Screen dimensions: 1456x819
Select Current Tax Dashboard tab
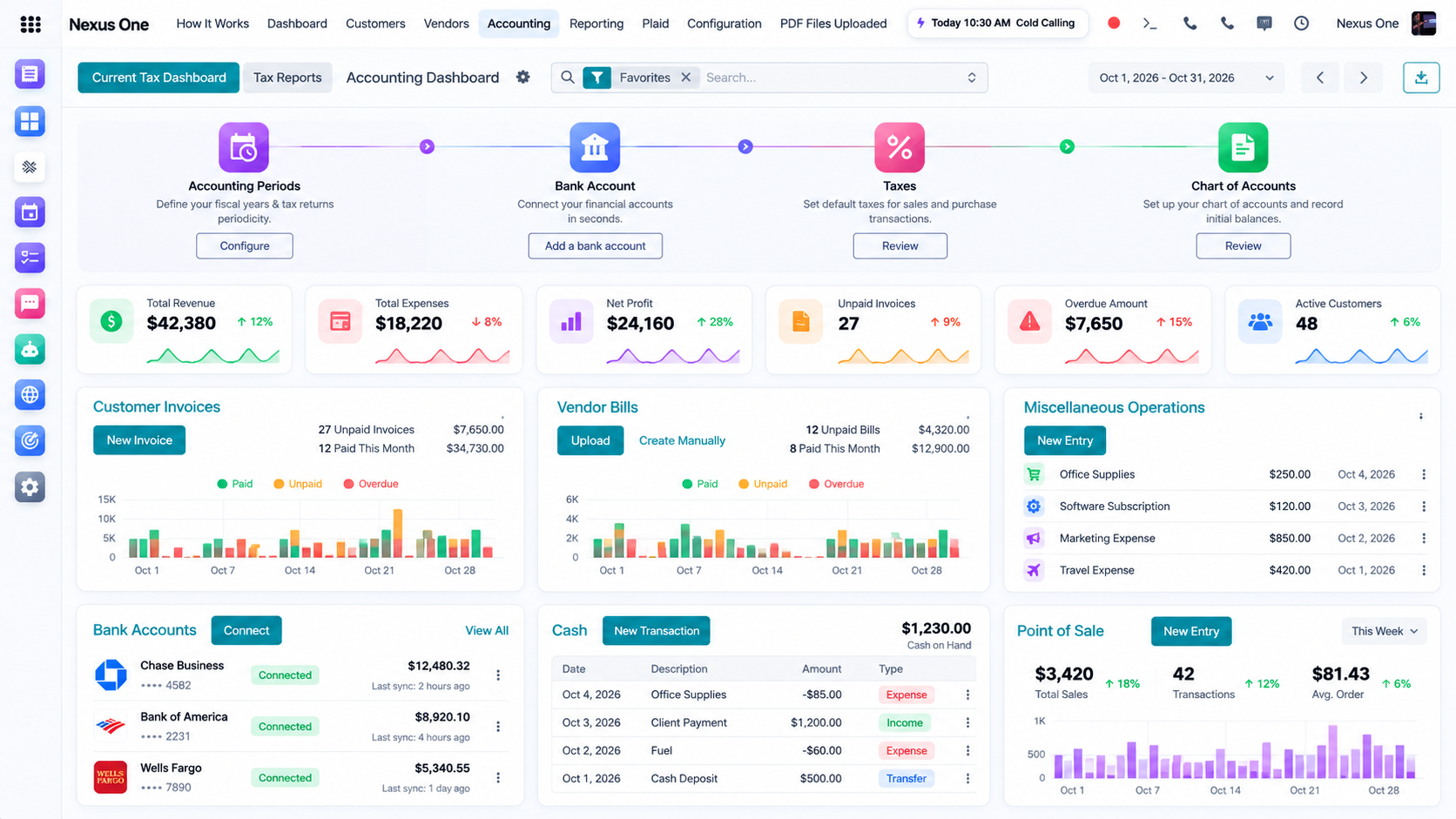pyautogui.click(x=158, y=77)
